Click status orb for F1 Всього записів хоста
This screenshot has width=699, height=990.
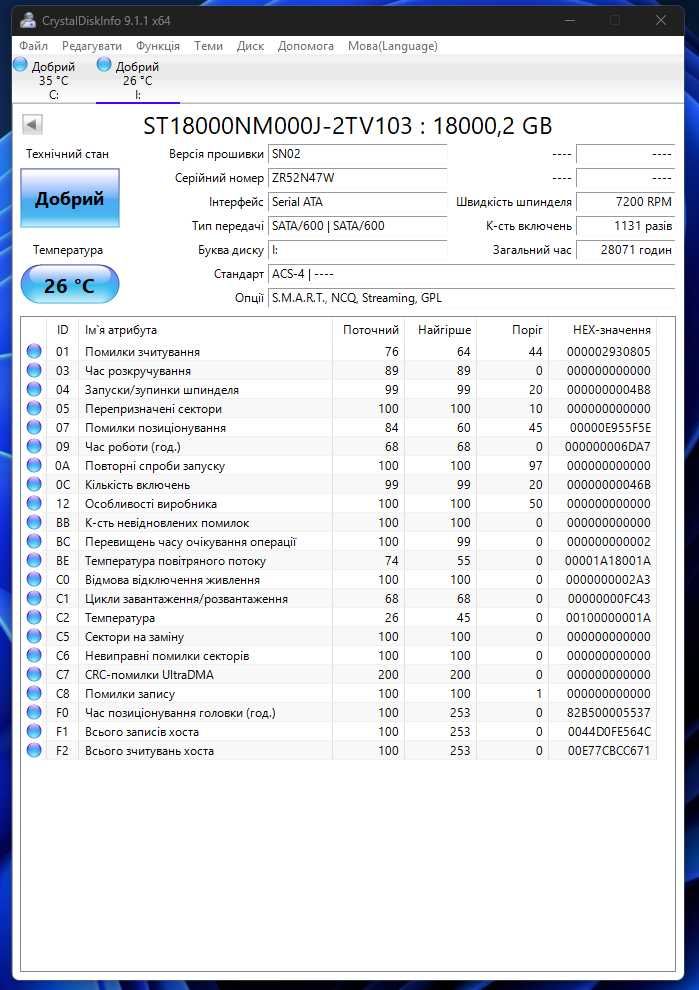tap(34, 731)
